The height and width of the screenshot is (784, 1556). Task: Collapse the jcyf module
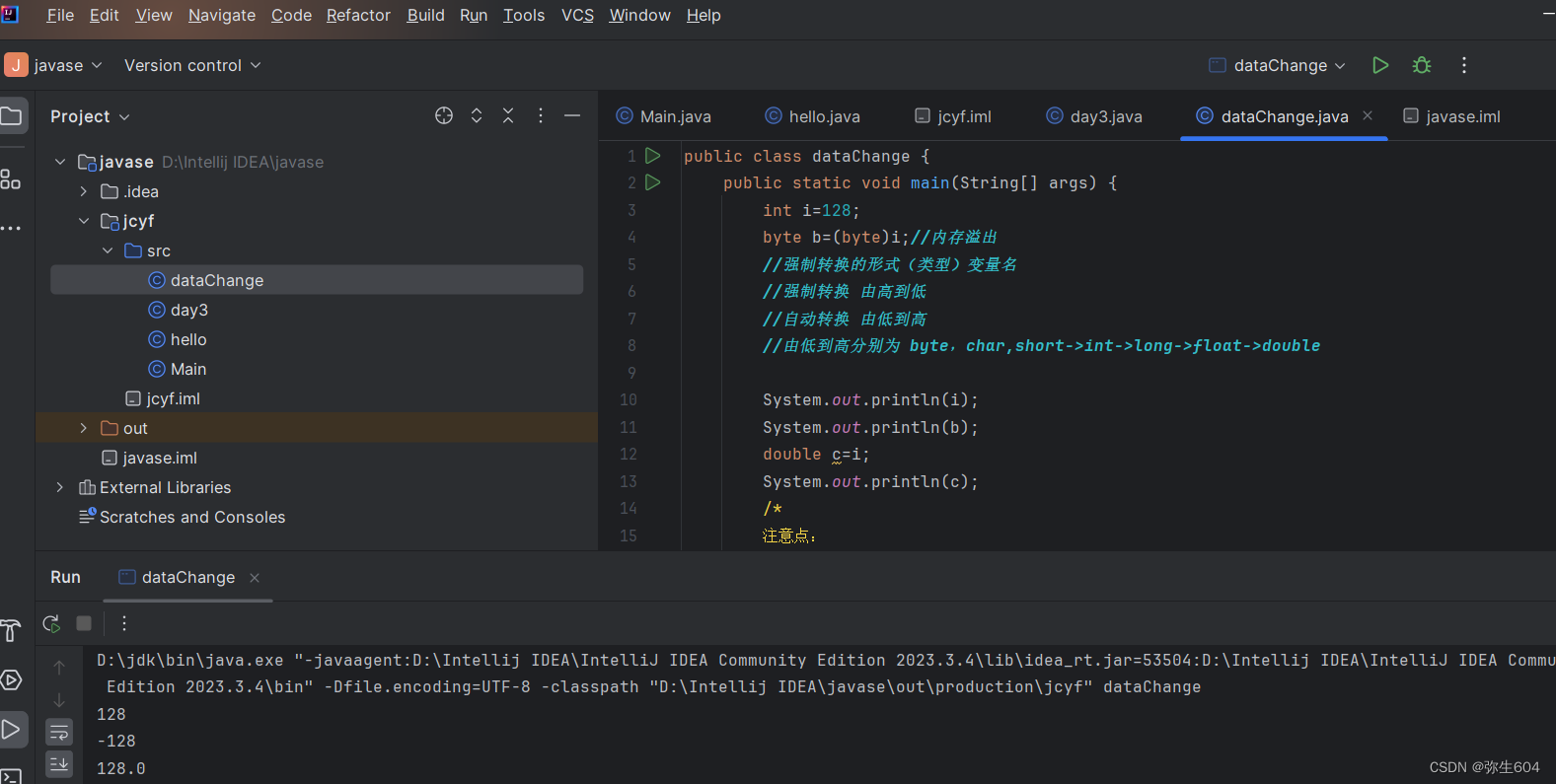click(x=84, y=221)
